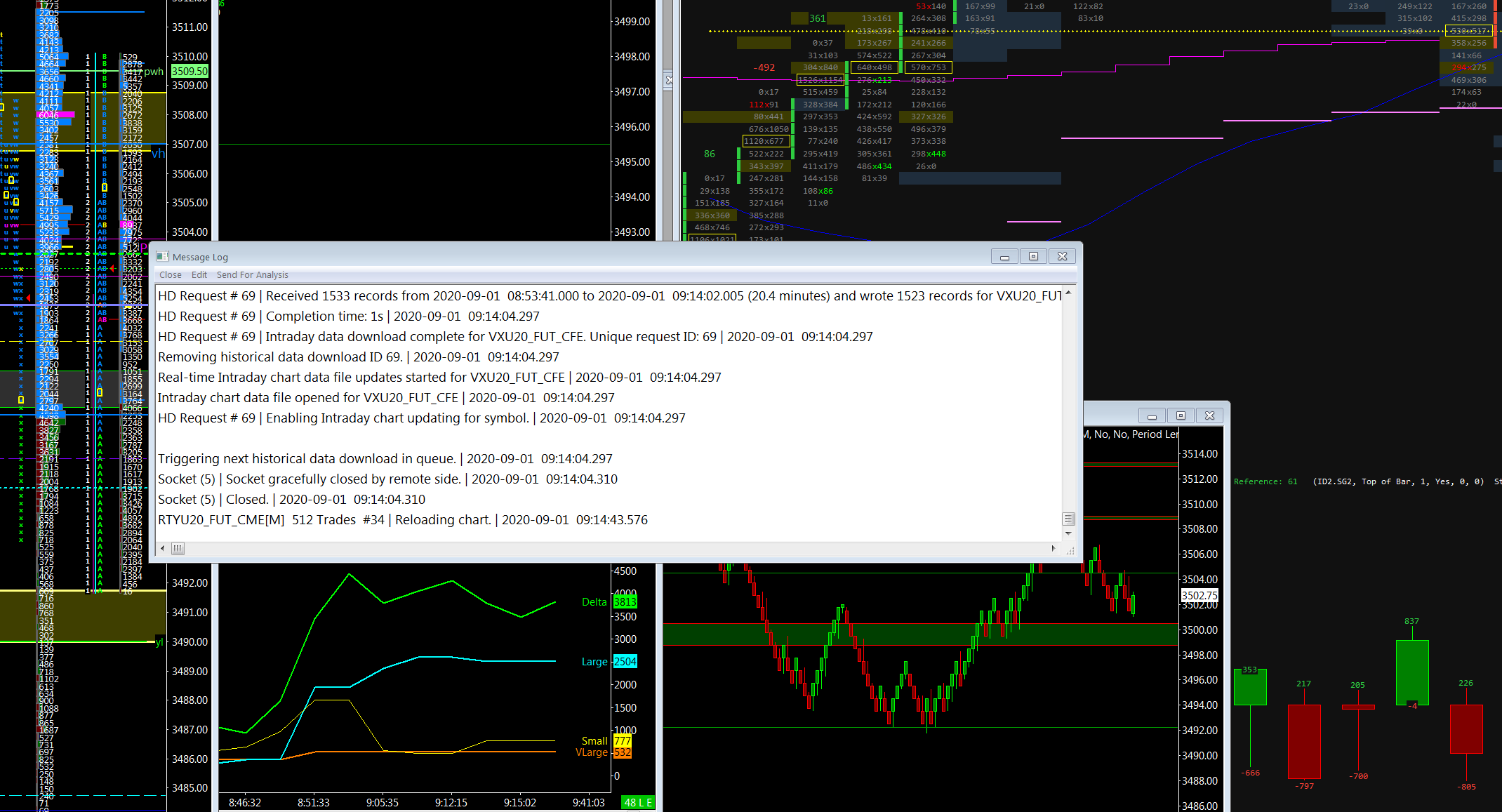Maximize the candlestick chart window behind the log
This screenshot has width=1502, height=812.
coord(1181,416)
